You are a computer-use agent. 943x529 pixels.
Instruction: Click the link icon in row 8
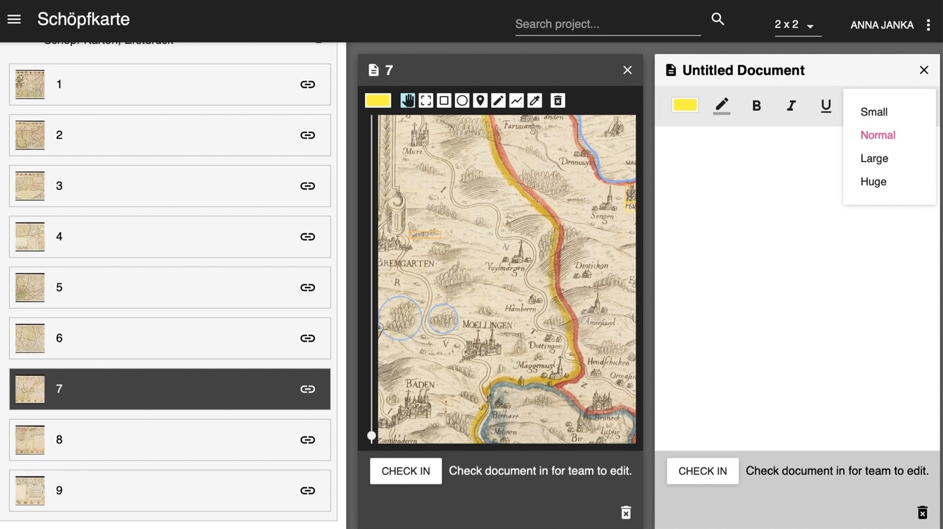(307, 440)
